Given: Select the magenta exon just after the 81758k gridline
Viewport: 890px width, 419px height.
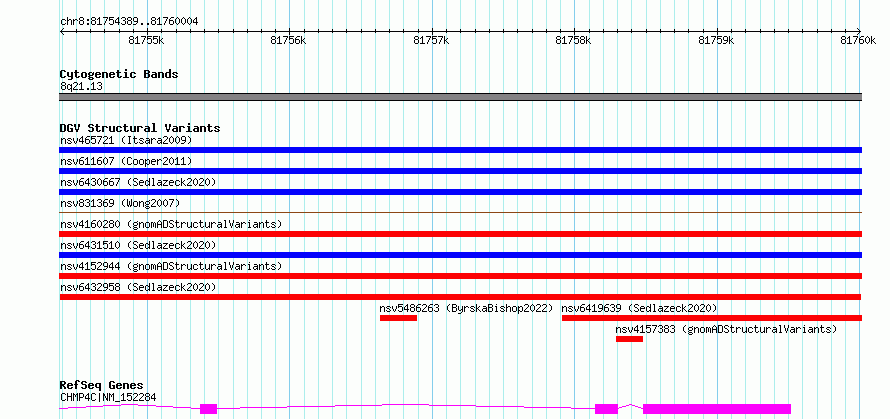Looking at the screenshot, I should pos(606,409).
